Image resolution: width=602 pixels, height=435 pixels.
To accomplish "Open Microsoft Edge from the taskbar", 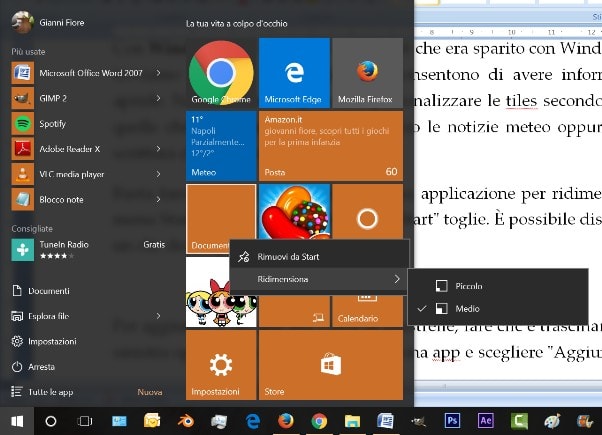I will click(x=253, y=421).
